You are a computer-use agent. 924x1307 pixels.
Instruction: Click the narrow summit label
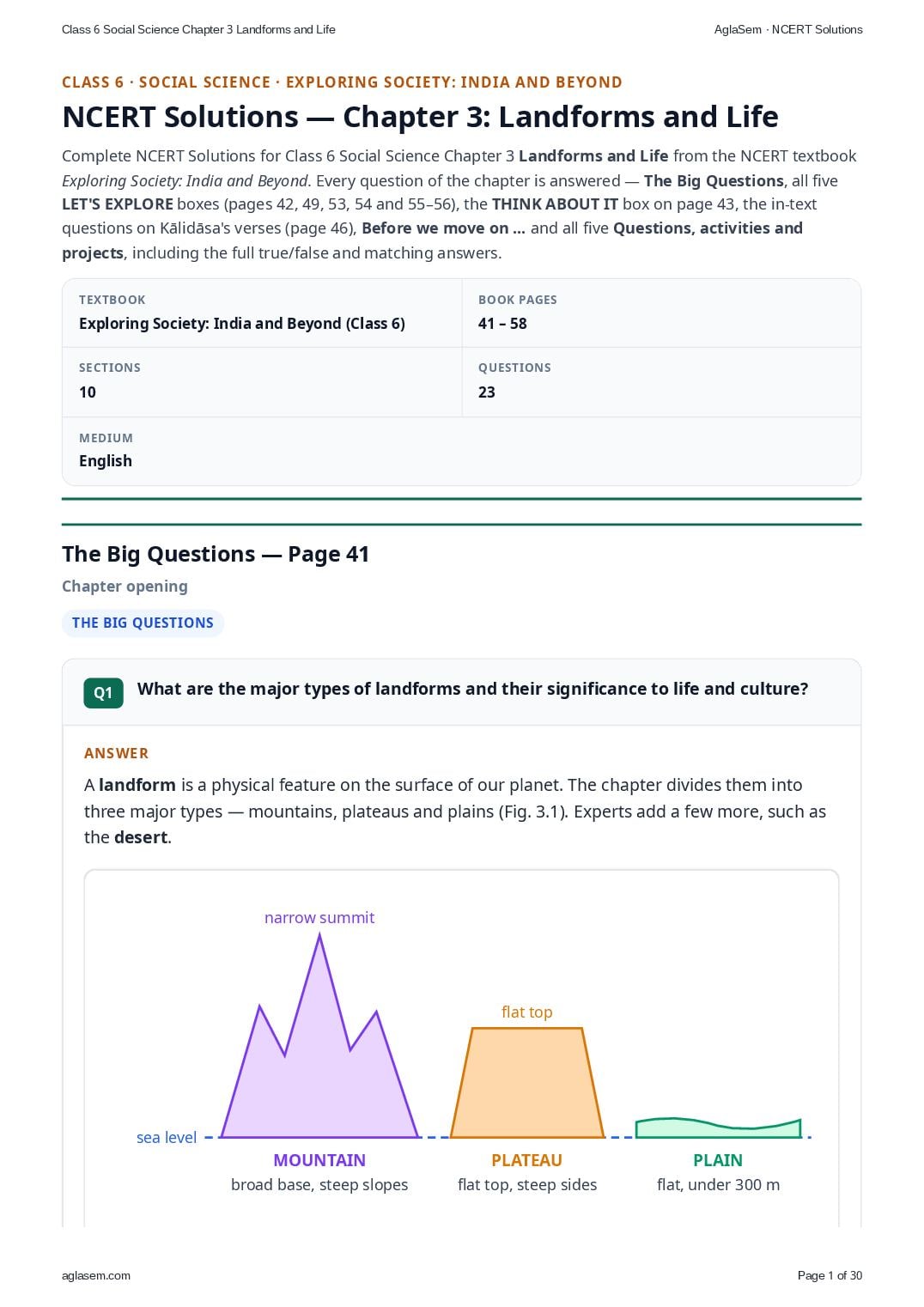click(319, 918)
